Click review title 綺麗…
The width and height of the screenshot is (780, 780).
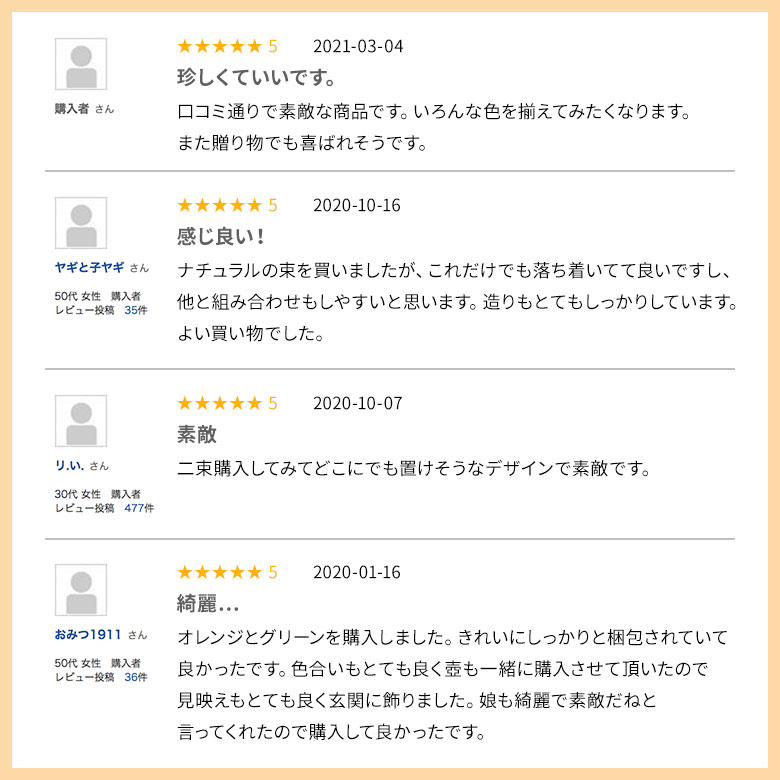(x=208, y=603)
